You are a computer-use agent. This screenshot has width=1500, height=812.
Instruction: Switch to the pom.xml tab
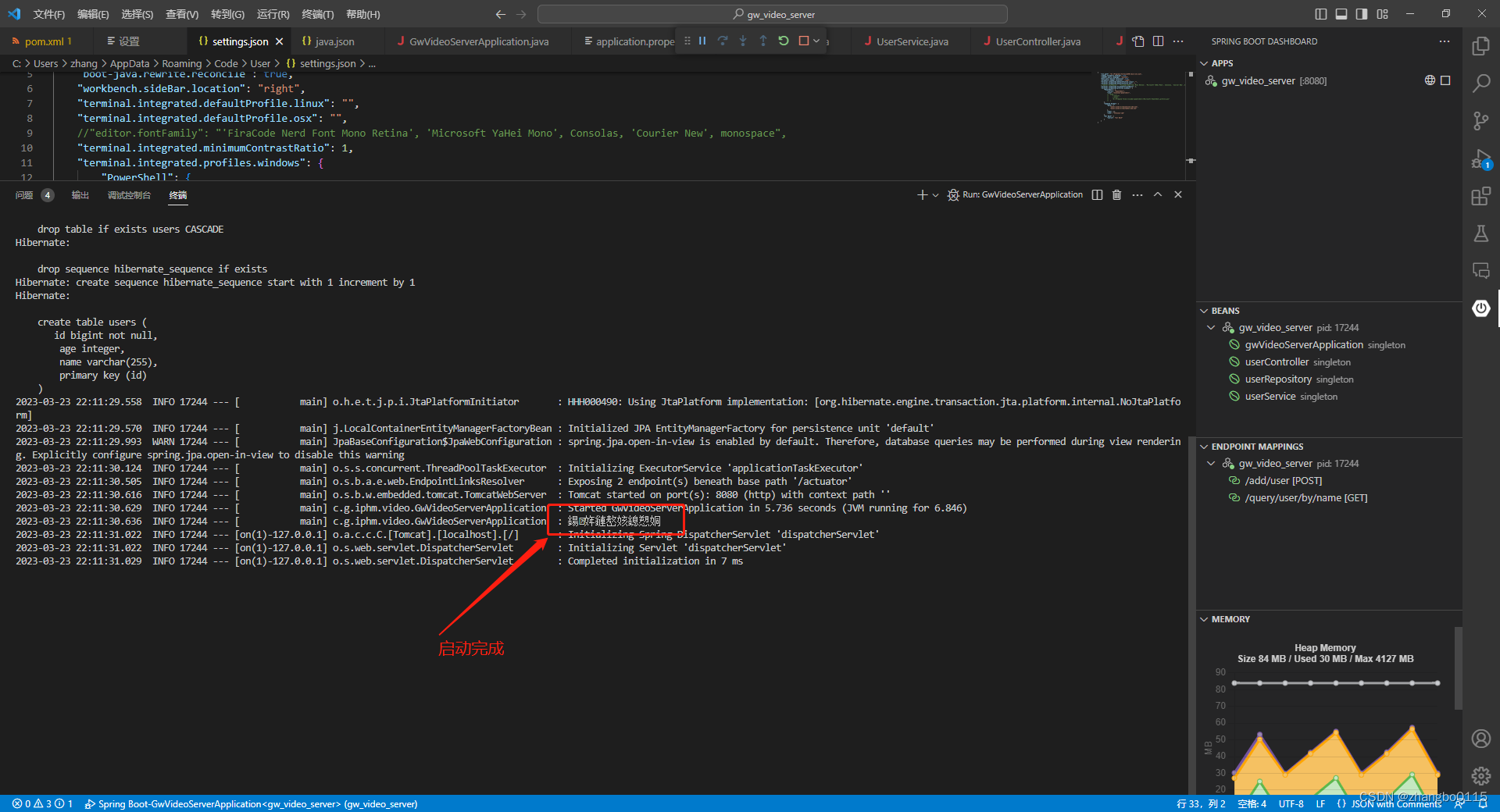[47, 41]
